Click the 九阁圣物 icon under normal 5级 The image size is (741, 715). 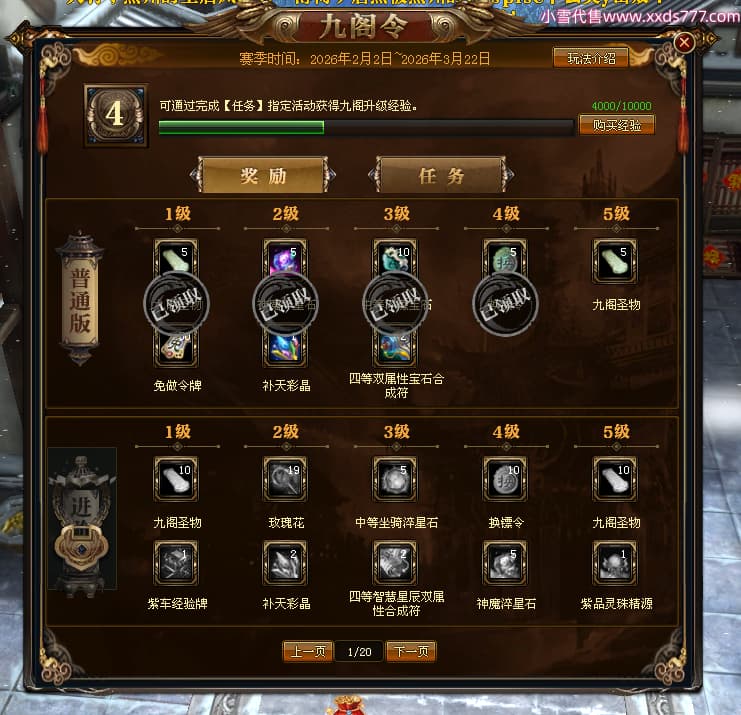pos(615,261)
